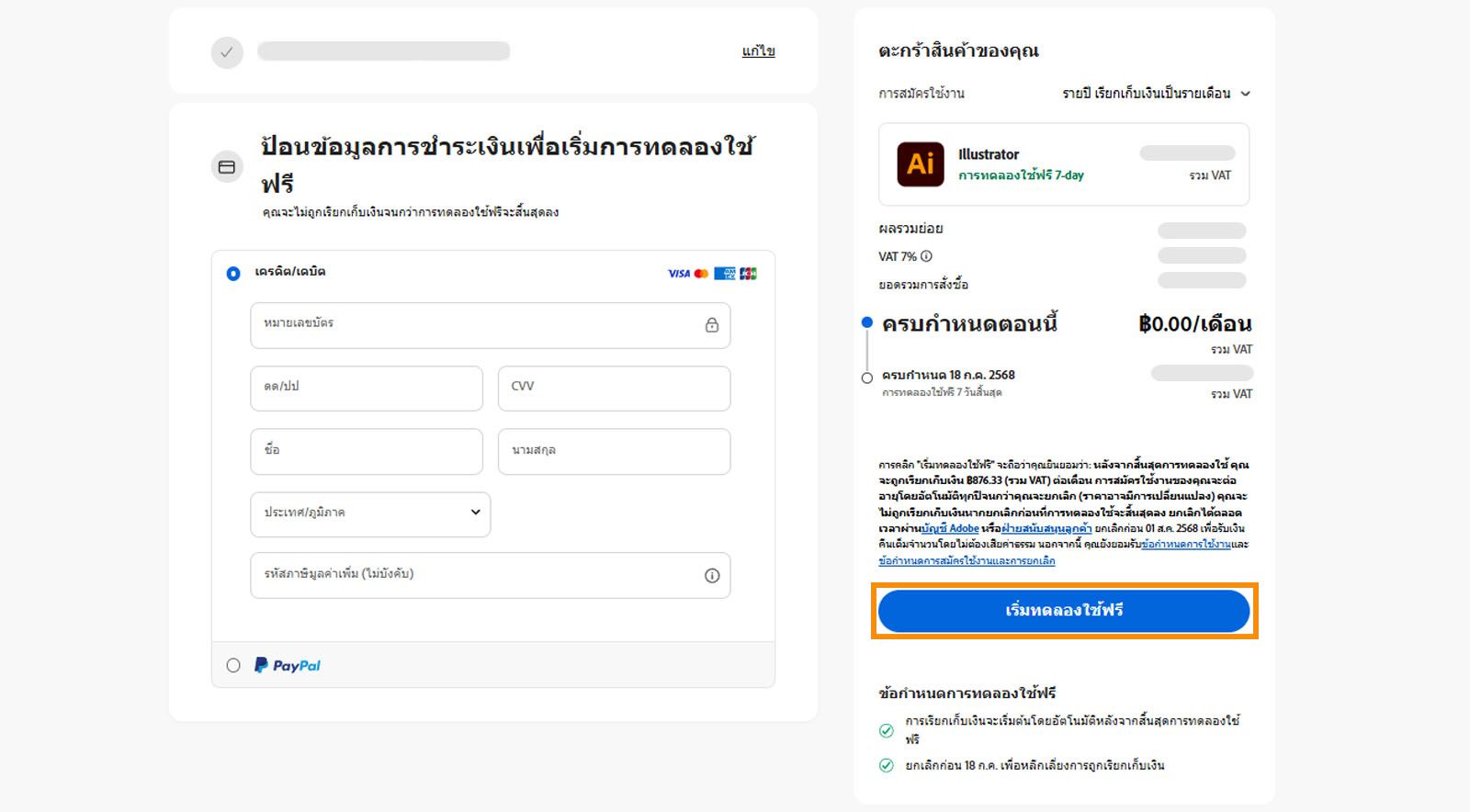Open the บัญชี Adobe account link
Screen dimensions: 1470x812
click(x=951, y=529)
